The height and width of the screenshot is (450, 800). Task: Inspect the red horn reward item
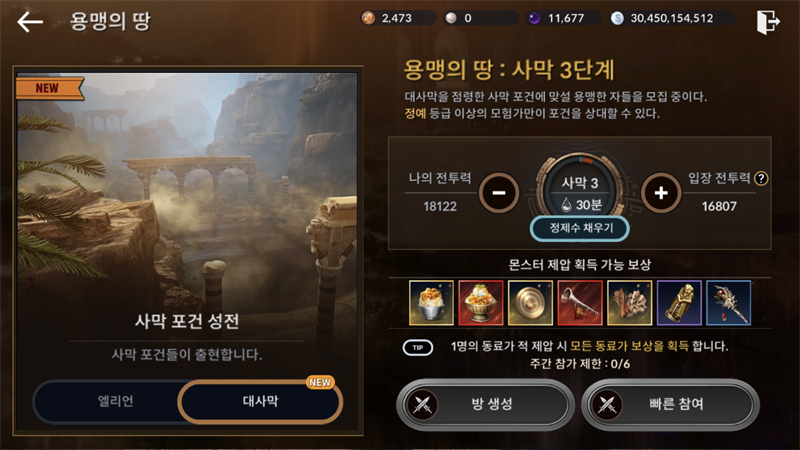580,303
